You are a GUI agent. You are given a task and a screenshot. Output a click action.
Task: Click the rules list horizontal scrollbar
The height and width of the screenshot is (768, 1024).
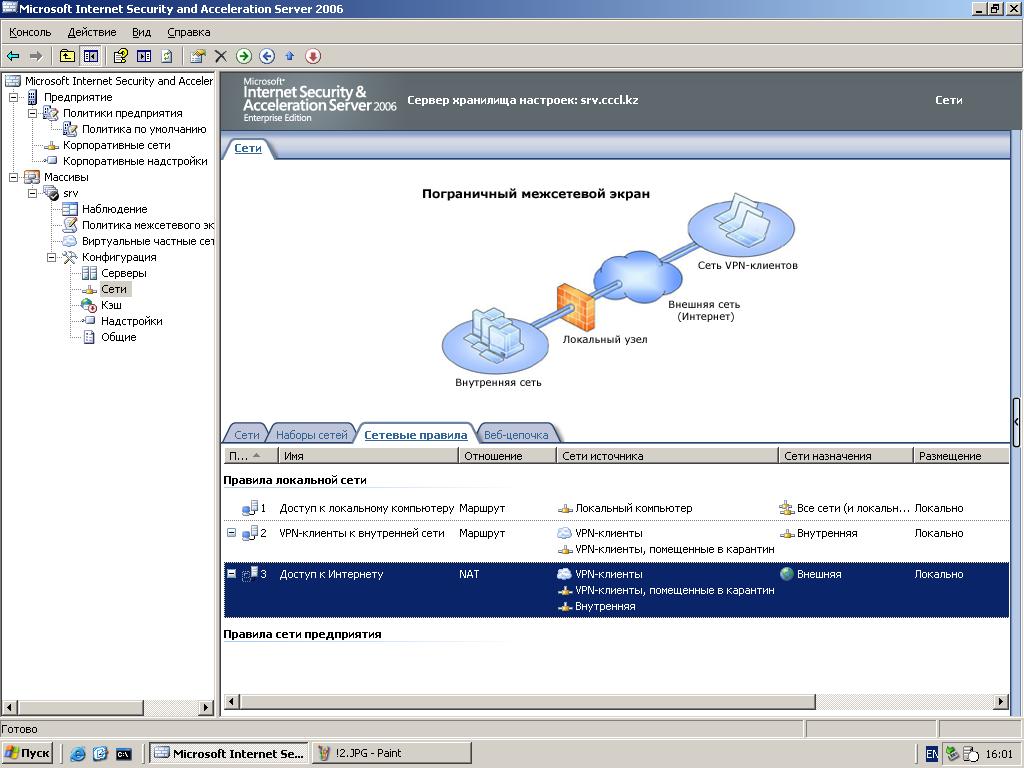[x=526, y=702]
